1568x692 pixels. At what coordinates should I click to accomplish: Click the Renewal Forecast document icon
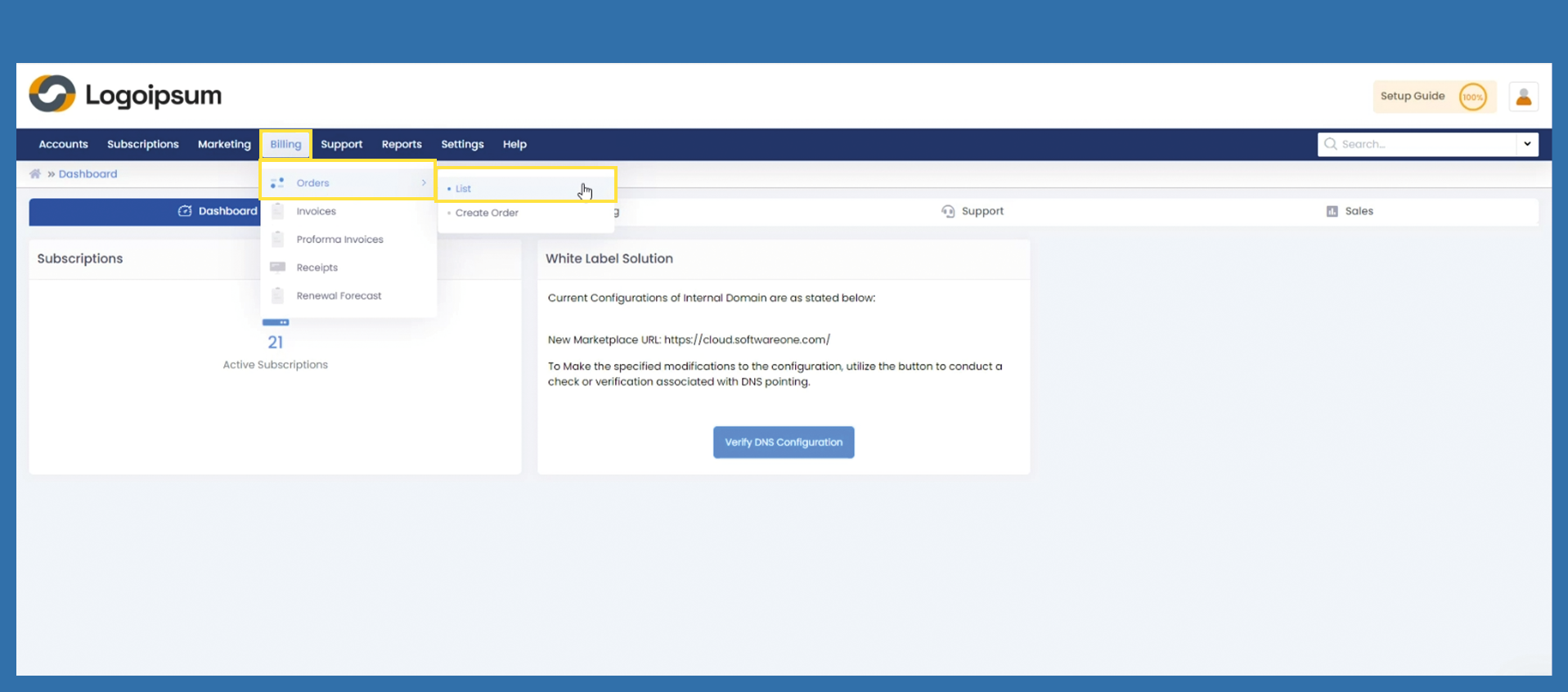coord(278,296)
